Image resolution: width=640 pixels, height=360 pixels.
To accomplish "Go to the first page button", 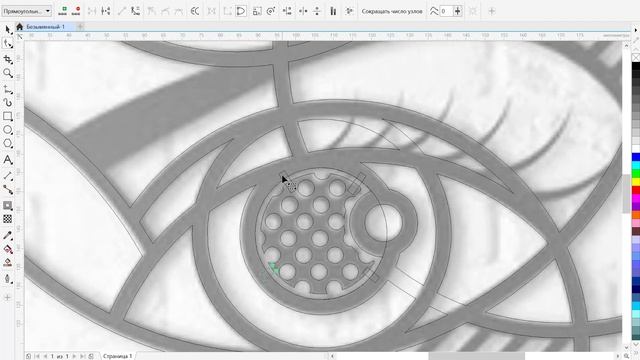I will tap(37, 356).
